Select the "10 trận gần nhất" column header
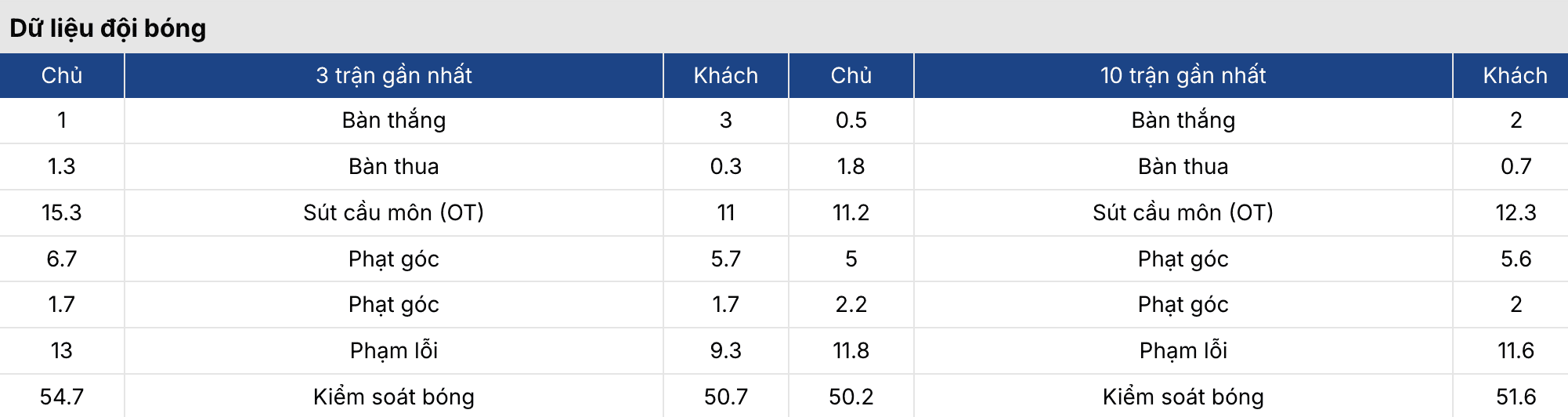Image resolution: width=1568 pixels, height=417 pixels. [x=1183, y=75]
